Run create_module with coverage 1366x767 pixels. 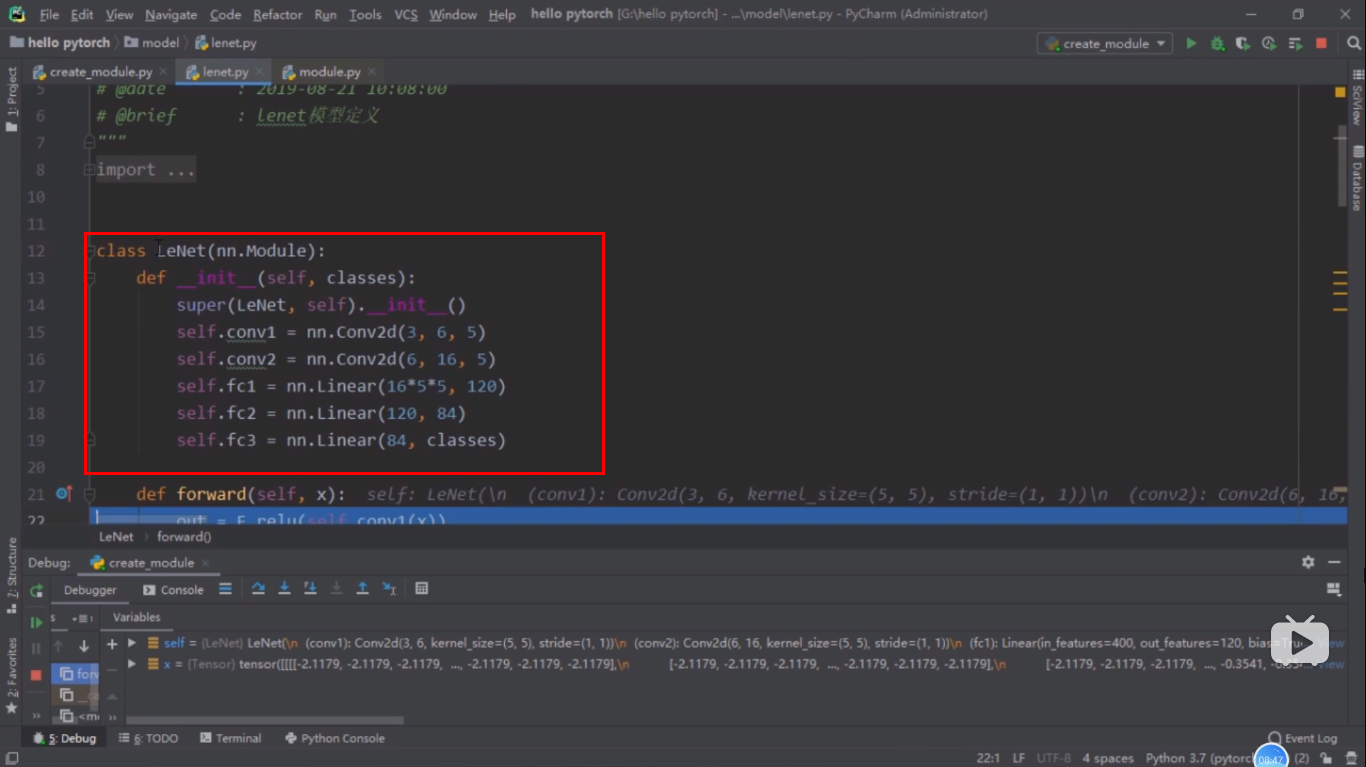[1243, 43]
